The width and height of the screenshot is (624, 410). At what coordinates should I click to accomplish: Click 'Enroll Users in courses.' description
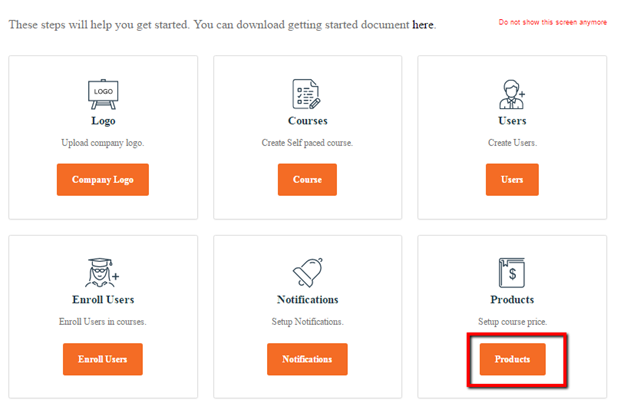103,322
